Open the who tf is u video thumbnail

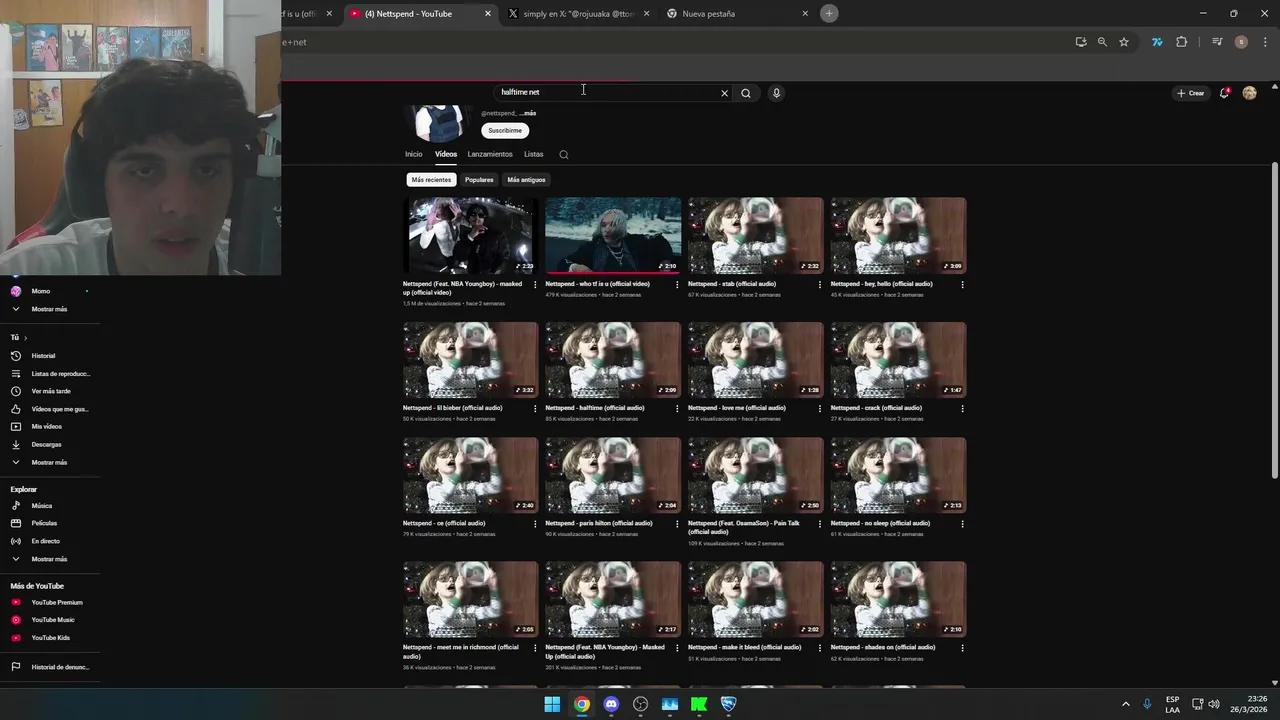point(613,236)
